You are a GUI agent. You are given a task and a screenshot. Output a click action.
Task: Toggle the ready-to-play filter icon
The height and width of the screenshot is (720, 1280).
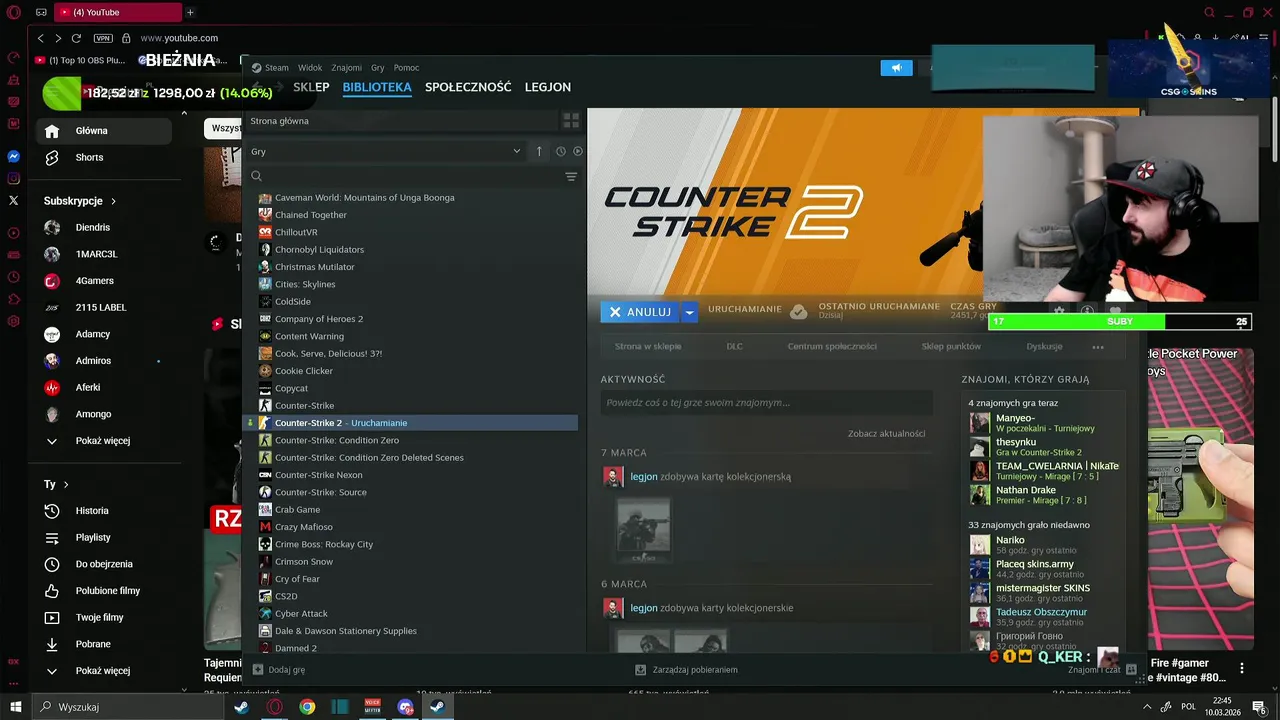coord(577,151)
